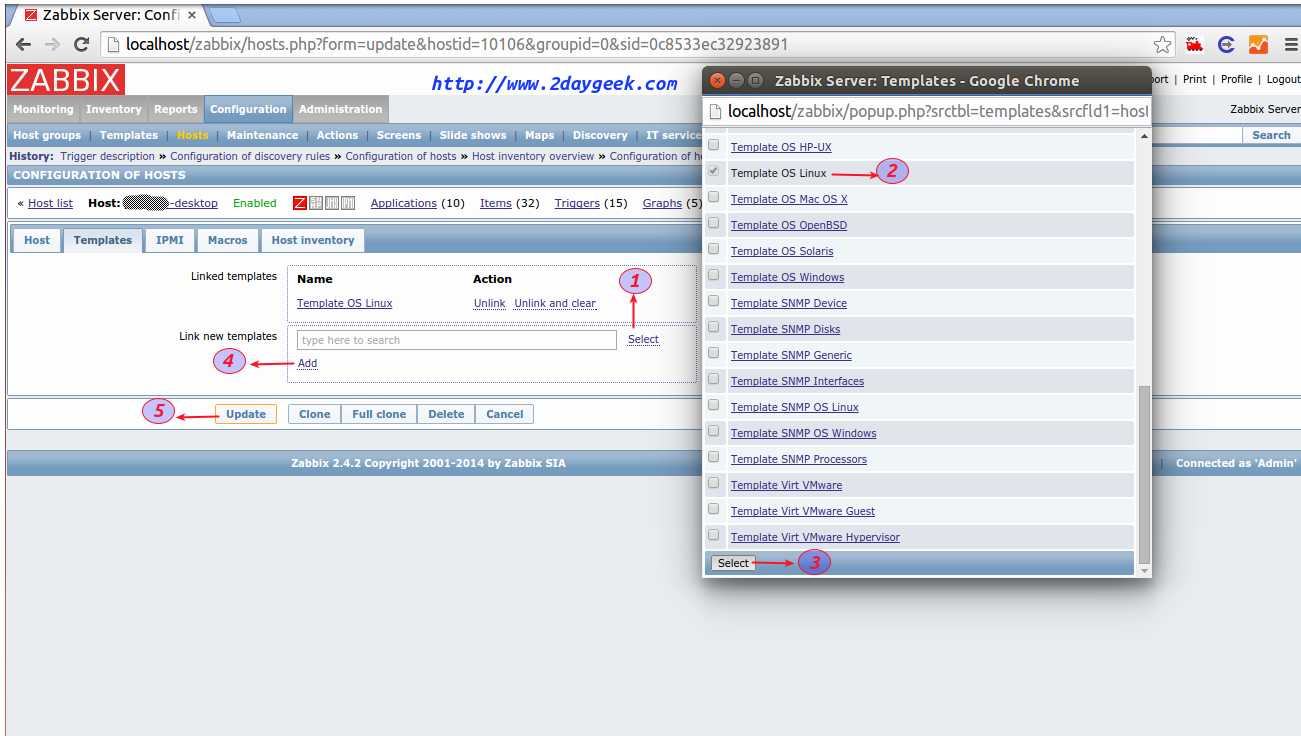Click the ZABBIX logo
The image size is (1301, 736).
(x=66, y=80)
